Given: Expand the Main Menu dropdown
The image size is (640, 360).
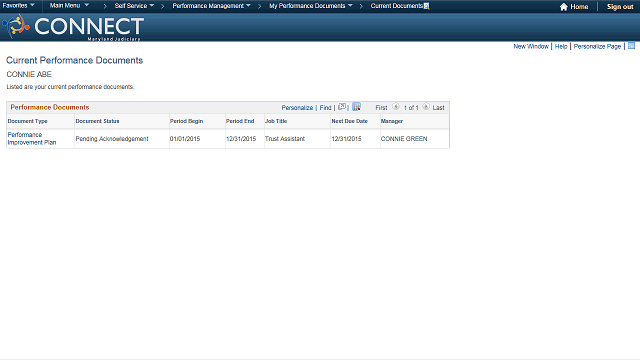Looking at the screenshot, I should (69, 6).
